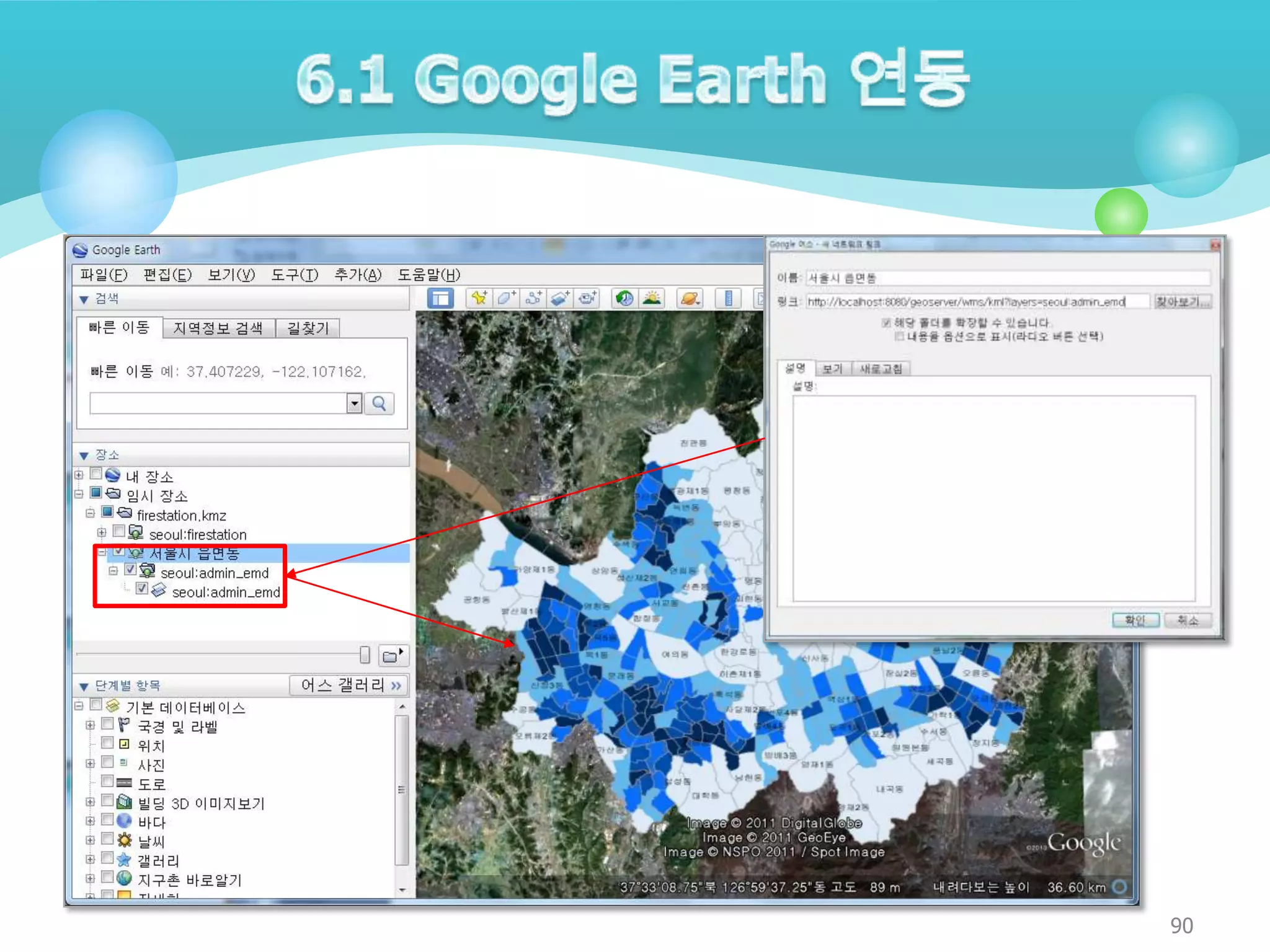Click the Record a Tour camera icon
Image resolution: width=1270 pixels, height=952 pixels.
tap(587, 299)
